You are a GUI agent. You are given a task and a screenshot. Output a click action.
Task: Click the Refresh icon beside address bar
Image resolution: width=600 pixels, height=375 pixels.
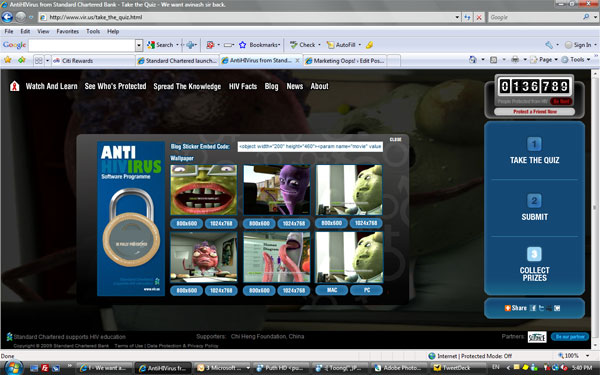[x=467, y=17]
